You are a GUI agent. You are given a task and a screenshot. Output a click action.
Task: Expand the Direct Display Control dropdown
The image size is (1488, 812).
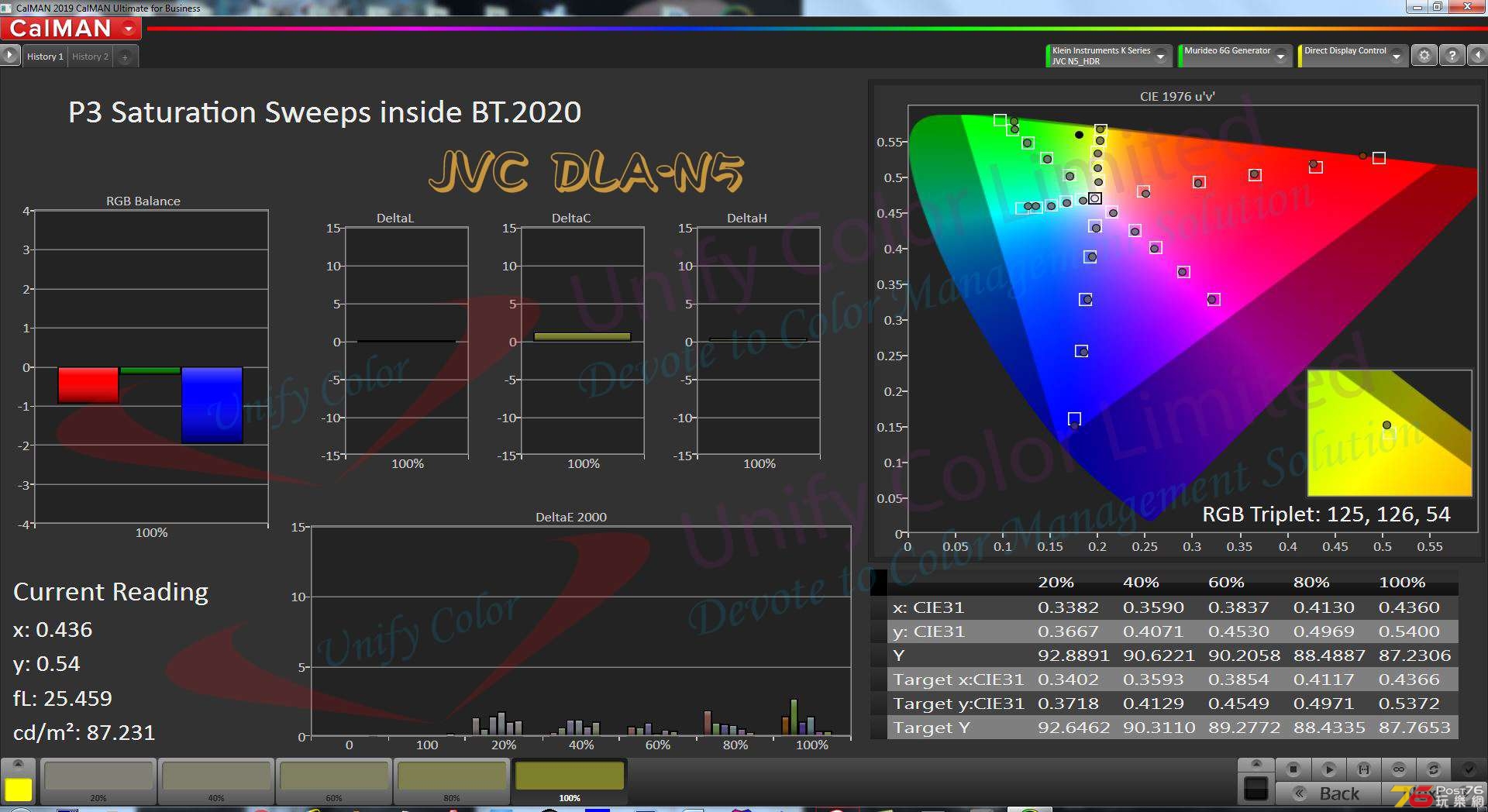click(x=1397, y=56)
